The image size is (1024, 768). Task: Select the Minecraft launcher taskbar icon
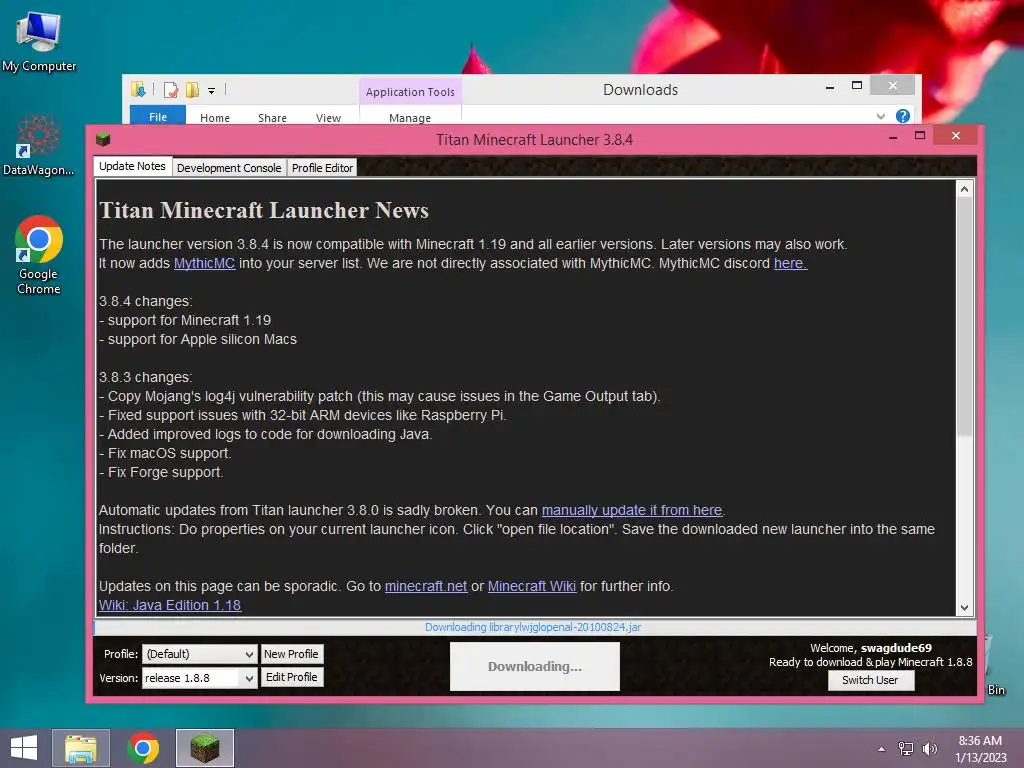point(204,748)
